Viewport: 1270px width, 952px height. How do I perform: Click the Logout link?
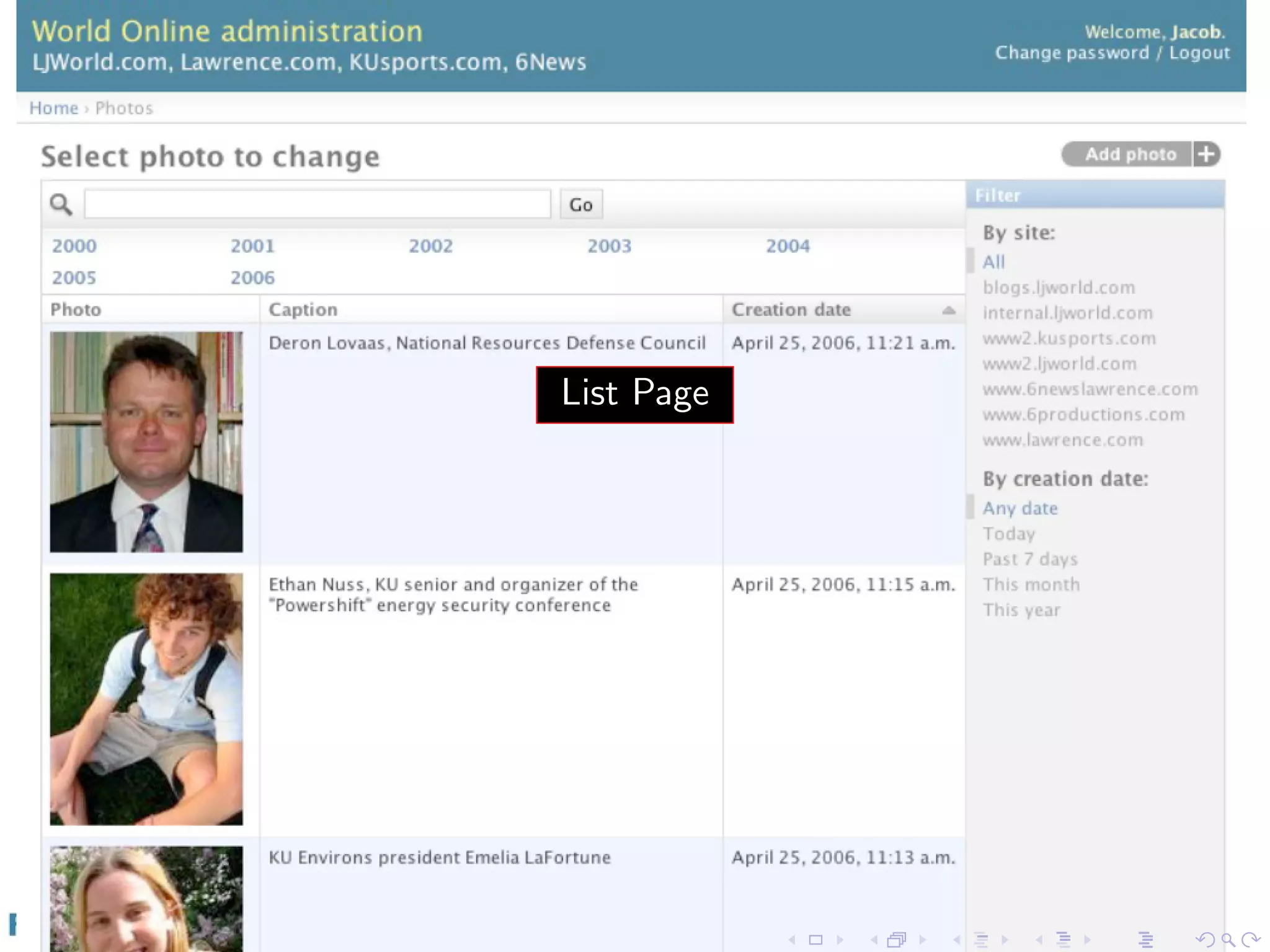[1199, 53]
